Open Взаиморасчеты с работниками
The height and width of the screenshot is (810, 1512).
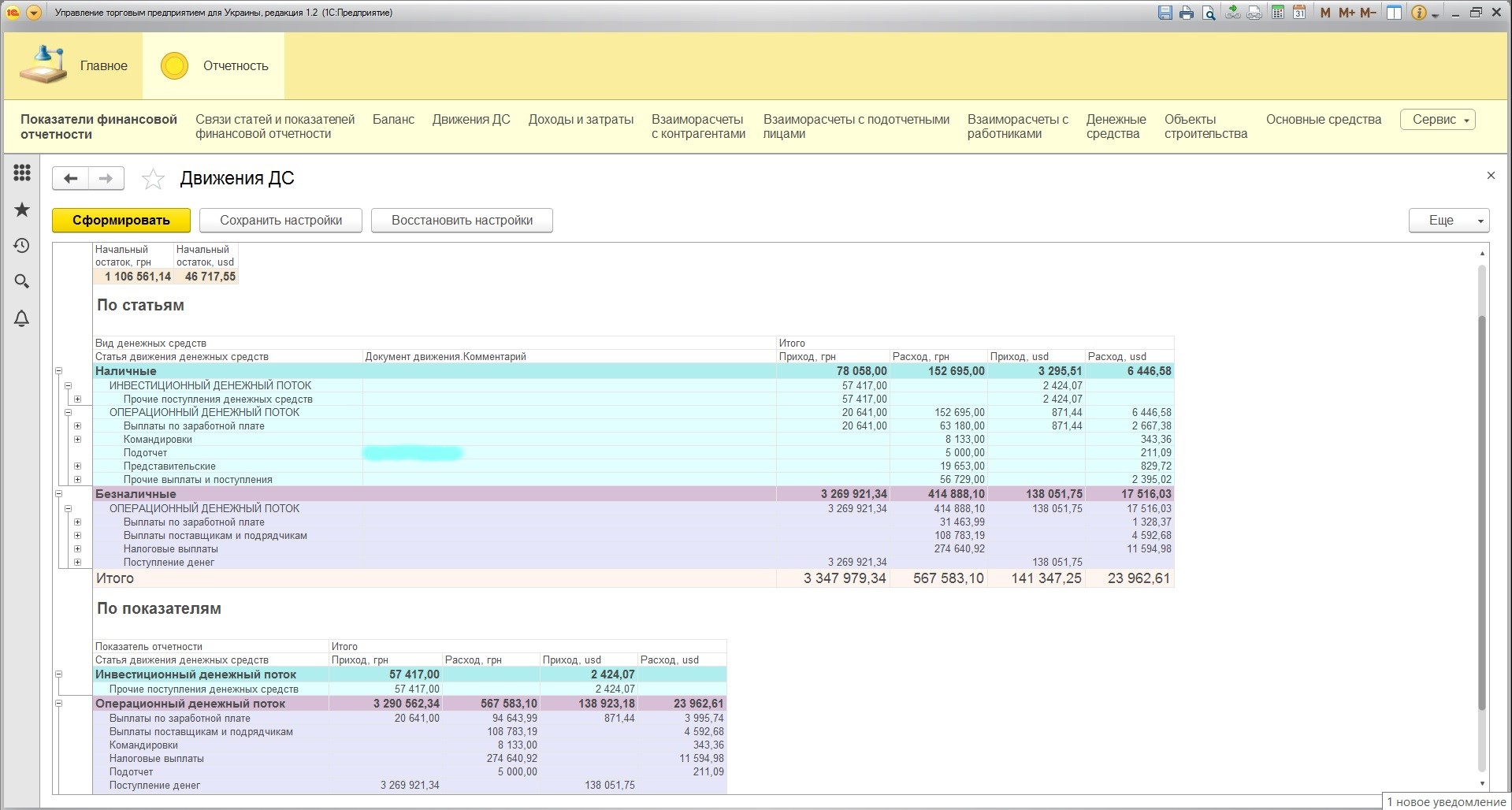[x=1018, y=127]
